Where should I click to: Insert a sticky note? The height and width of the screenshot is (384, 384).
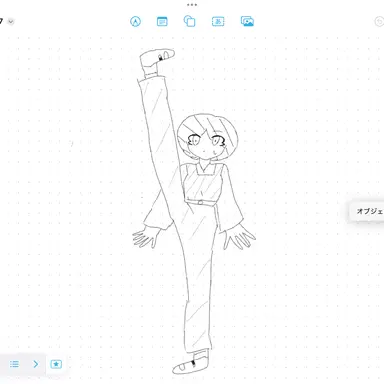[x=162, y=22]
